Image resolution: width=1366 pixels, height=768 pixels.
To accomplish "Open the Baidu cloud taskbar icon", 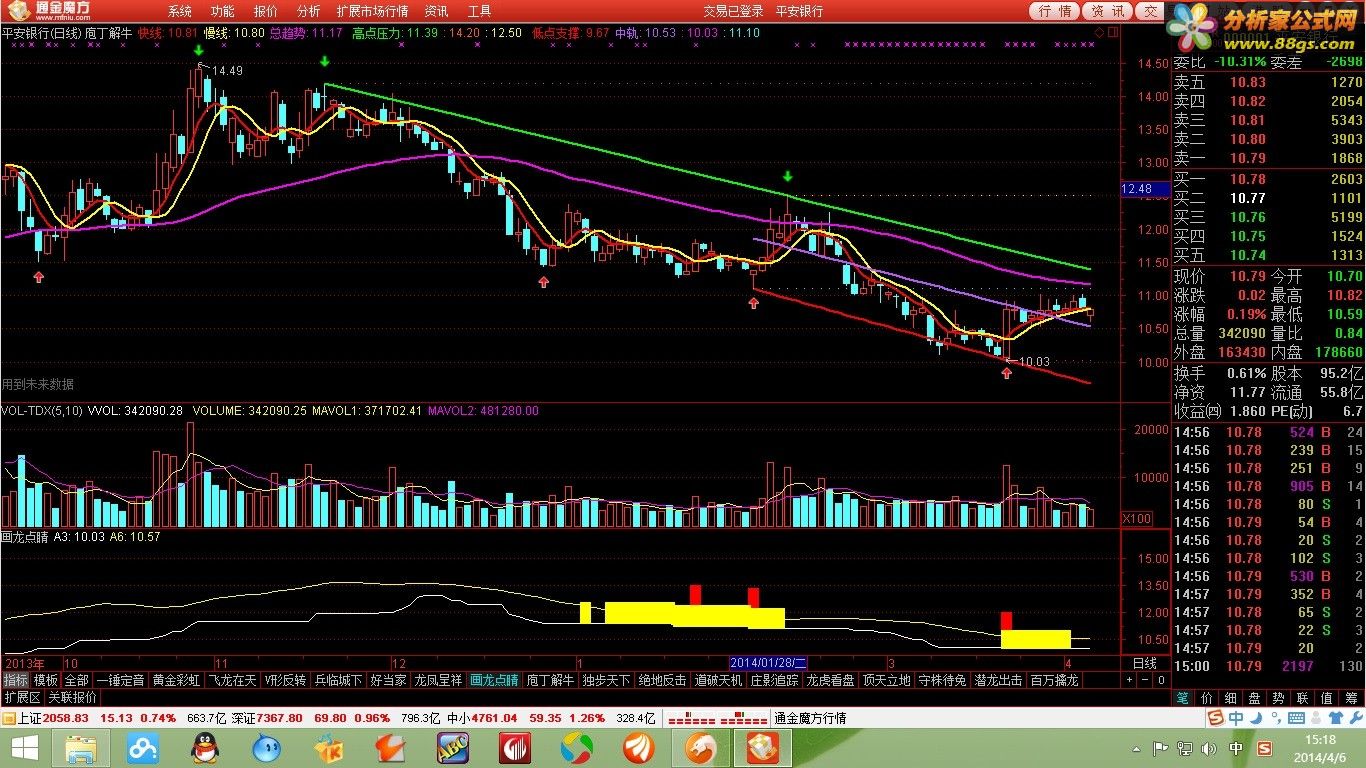I will coord(142,748).
